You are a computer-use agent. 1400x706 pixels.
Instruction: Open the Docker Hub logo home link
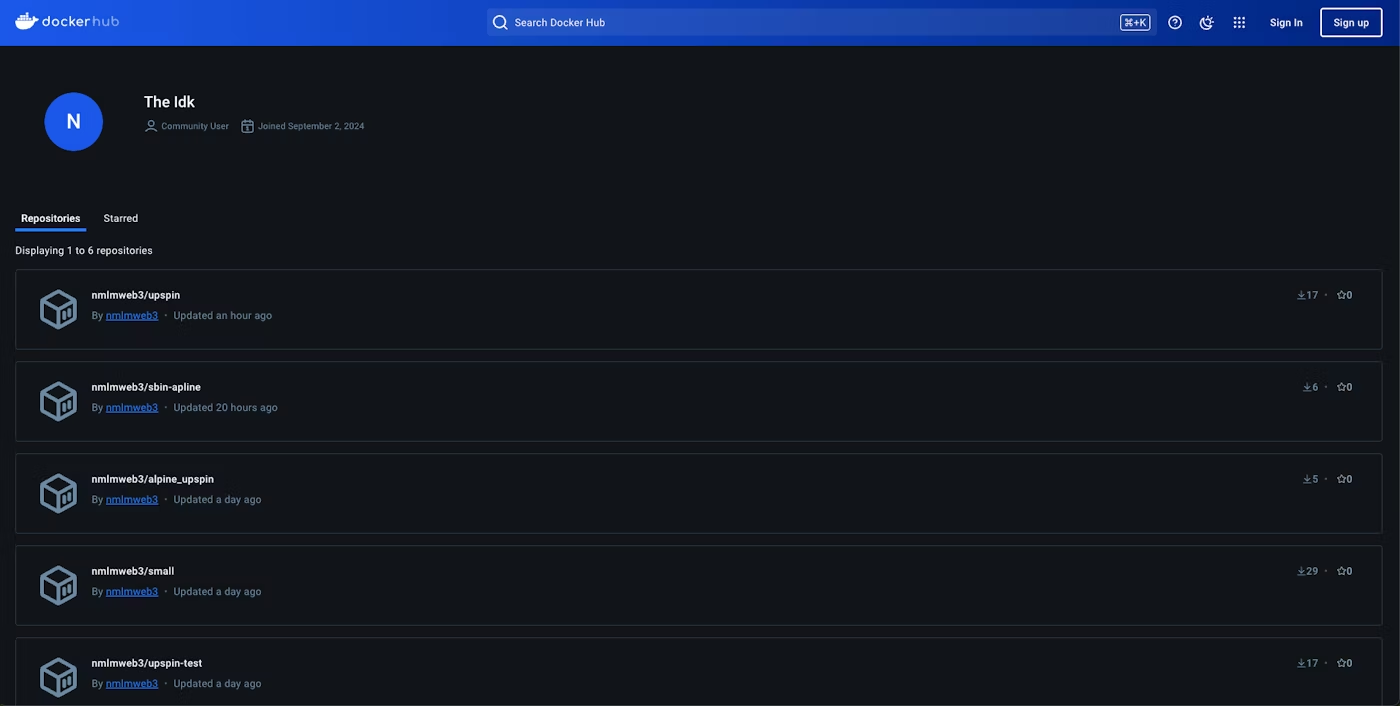coord(67,21)
